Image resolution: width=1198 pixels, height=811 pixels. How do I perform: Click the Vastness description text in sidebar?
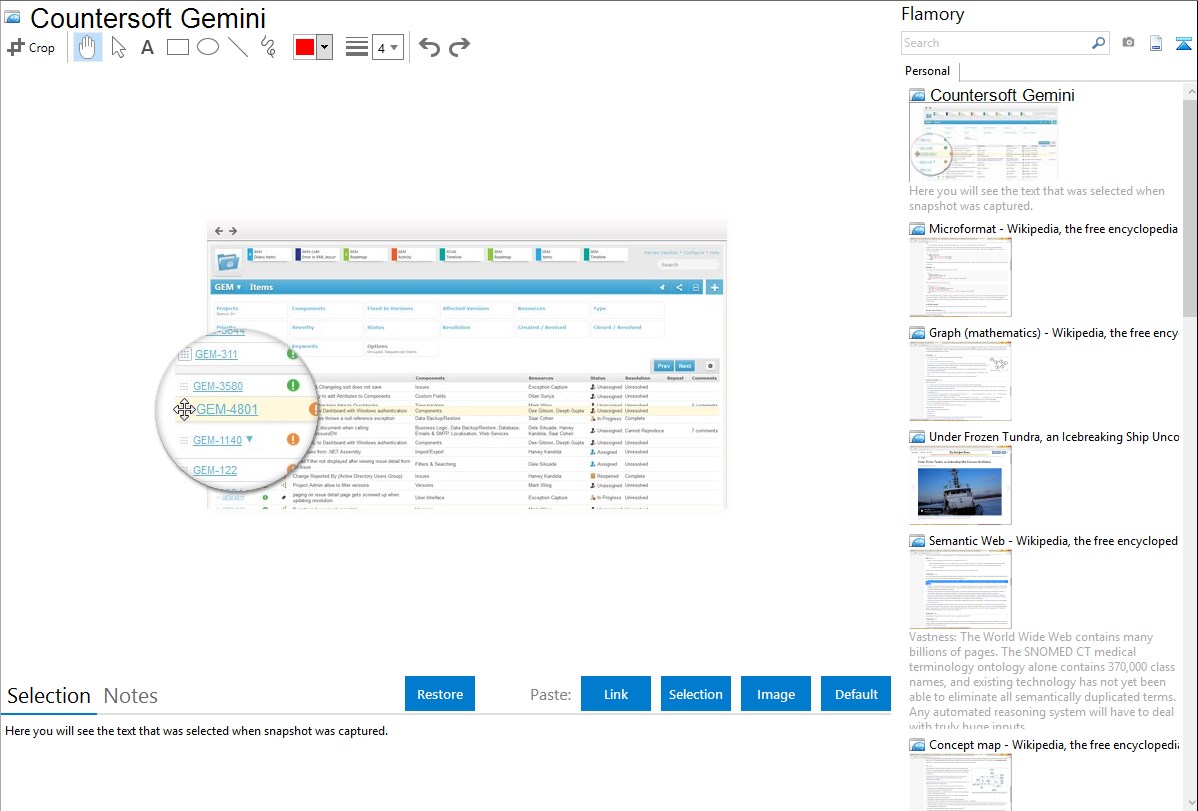(1042, 681)
